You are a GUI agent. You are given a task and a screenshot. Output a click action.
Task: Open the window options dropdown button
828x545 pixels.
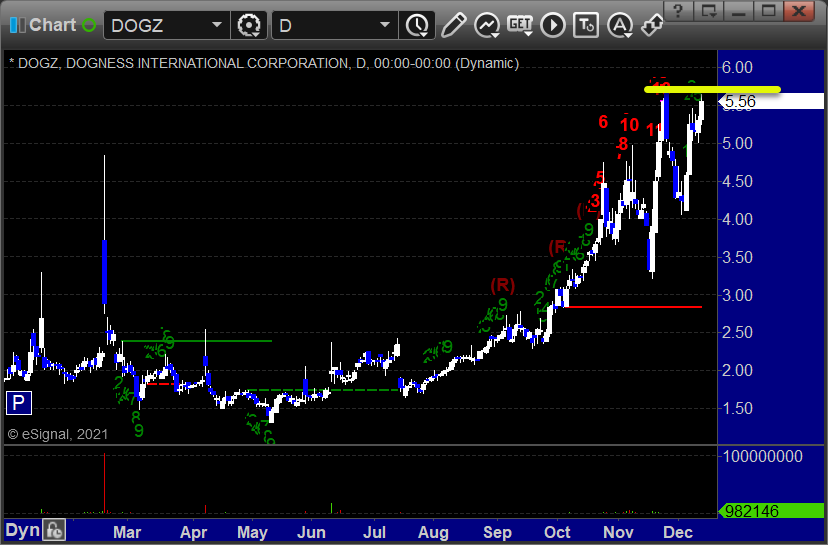click(709, 11)
